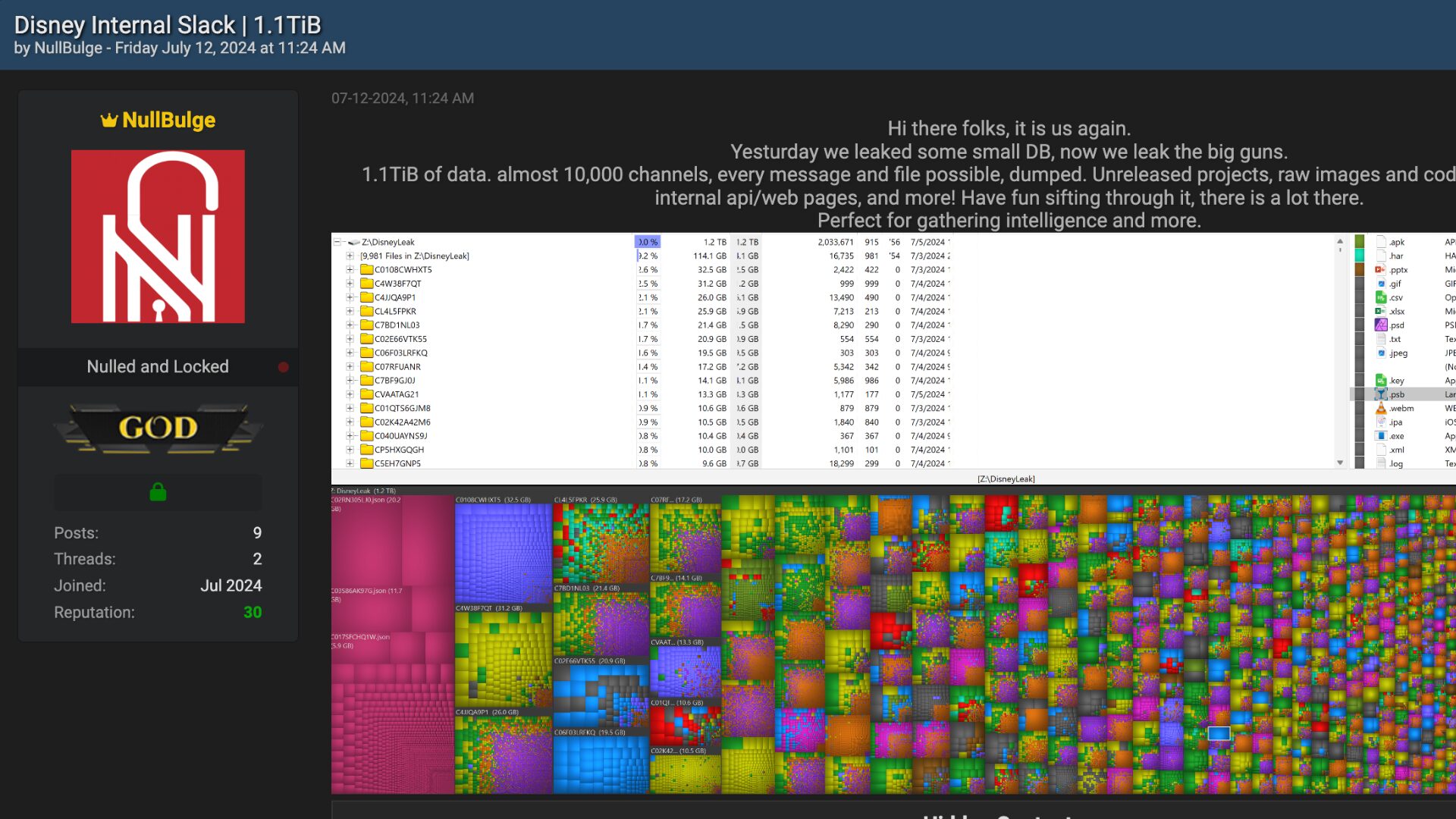Click the CL4L5FPKR folder icon
Image resolution: width=1456 pixels, height=819 pixels.
click(x=367, y=311)
